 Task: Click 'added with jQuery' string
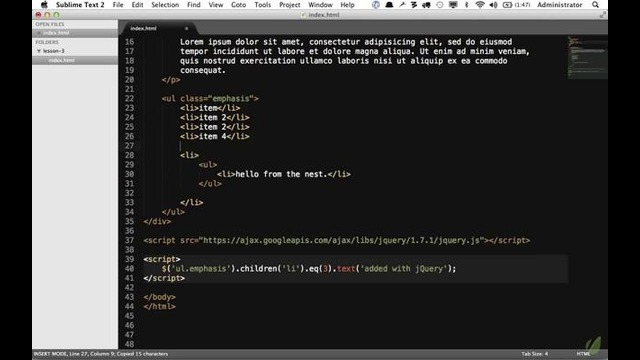click(x=403, y=269)
